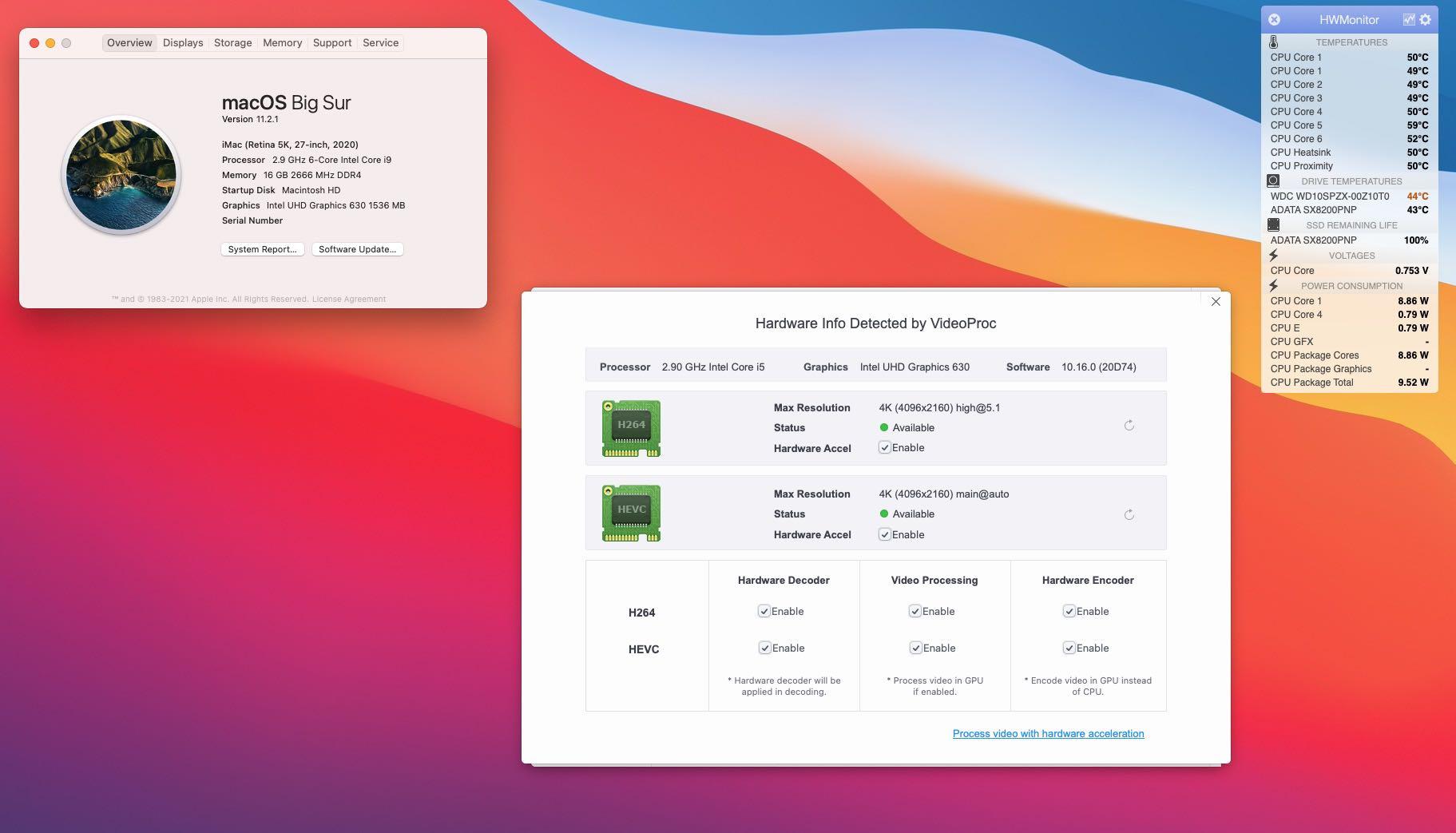The width and height of the screenshot is (1456, 833).
Task: Uncheck Enable under HEVC Hardware Encoder
Action: pos(1069,648)
